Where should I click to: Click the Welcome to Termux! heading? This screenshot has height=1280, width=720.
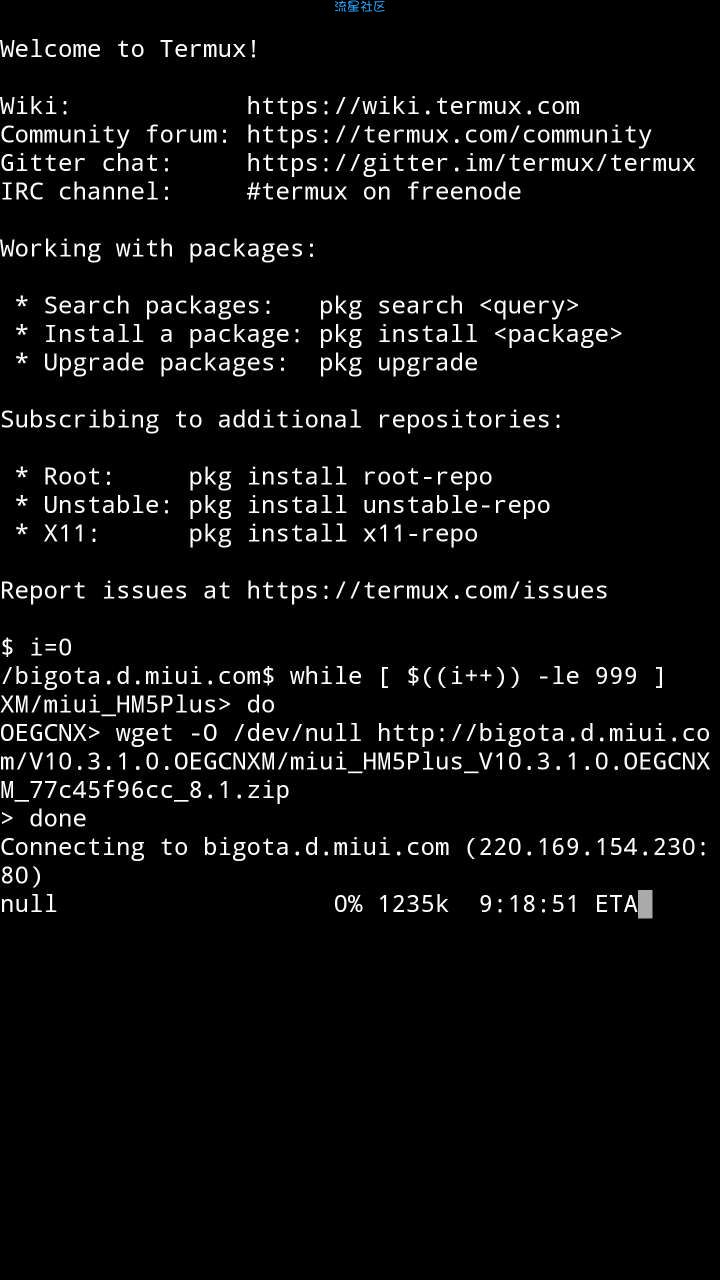130,49
